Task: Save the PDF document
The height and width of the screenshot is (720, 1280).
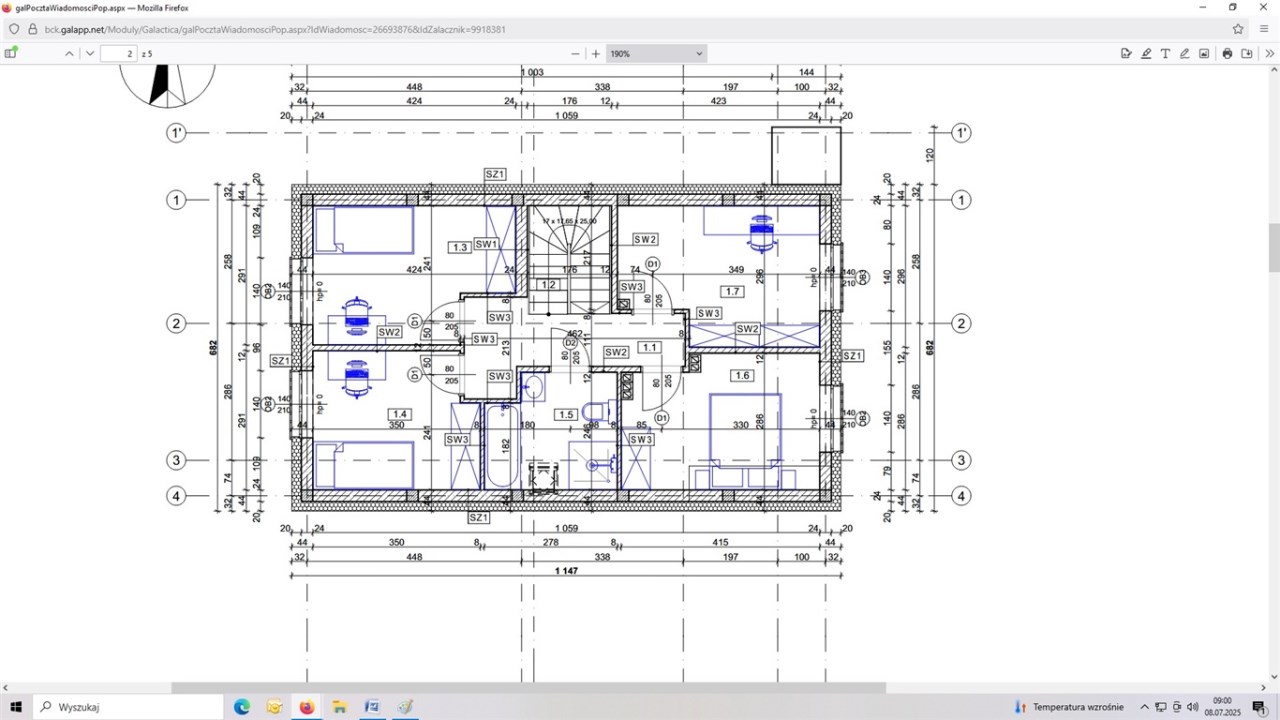Action: tap(1246, 54)
